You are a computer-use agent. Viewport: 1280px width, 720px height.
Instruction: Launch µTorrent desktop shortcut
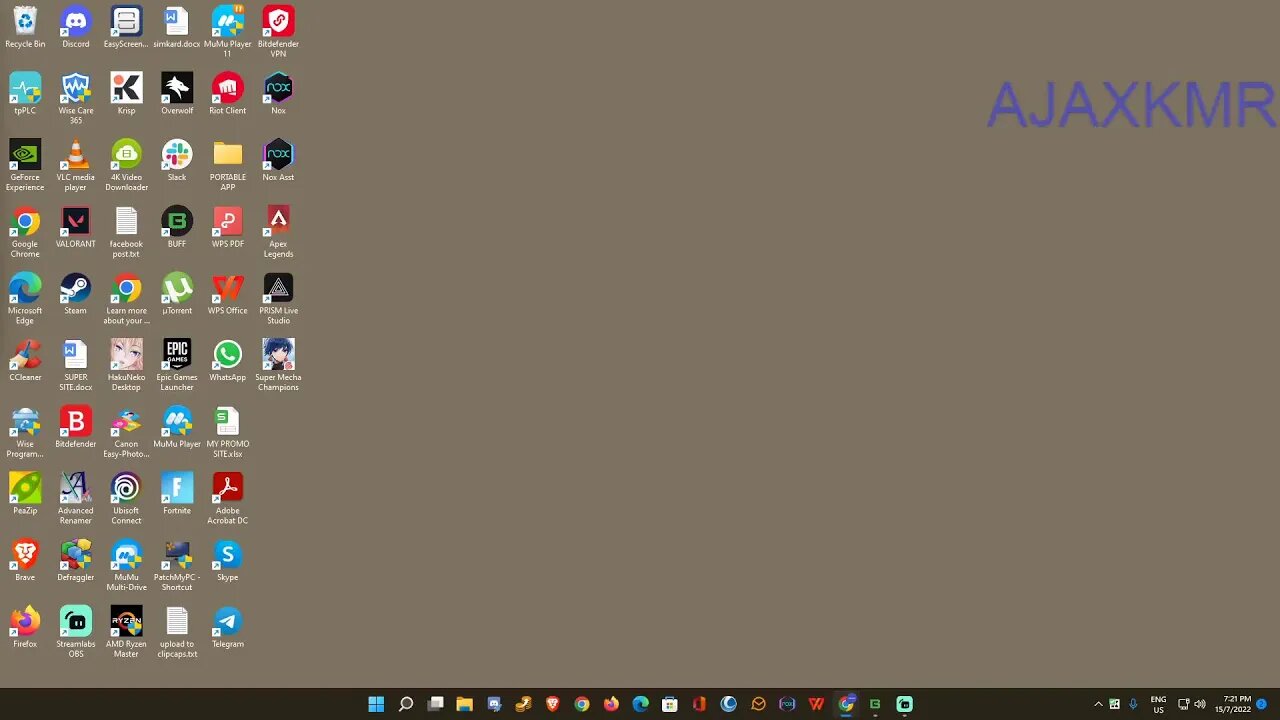(177, 293)
